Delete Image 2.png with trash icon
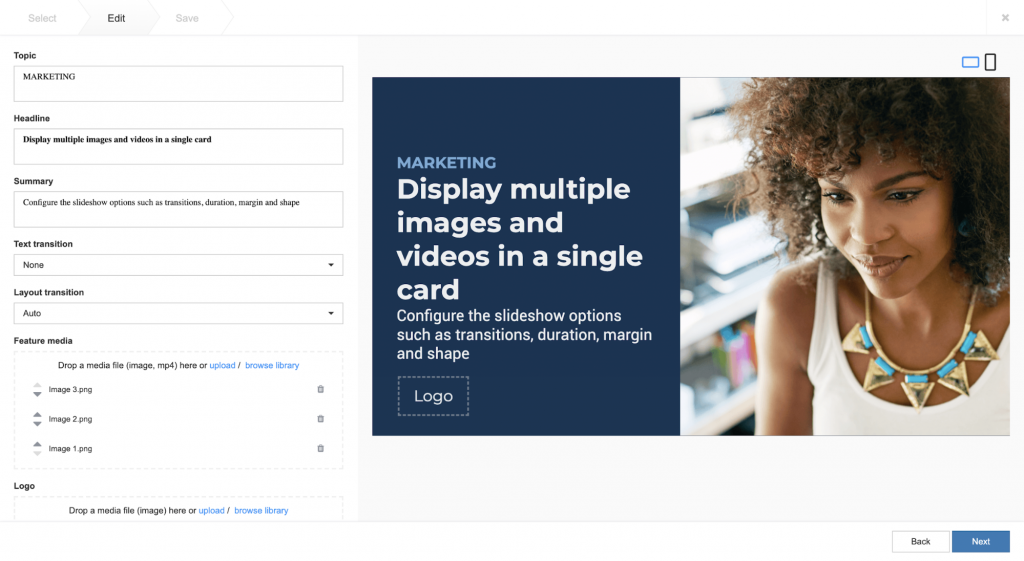 point(321,419)
